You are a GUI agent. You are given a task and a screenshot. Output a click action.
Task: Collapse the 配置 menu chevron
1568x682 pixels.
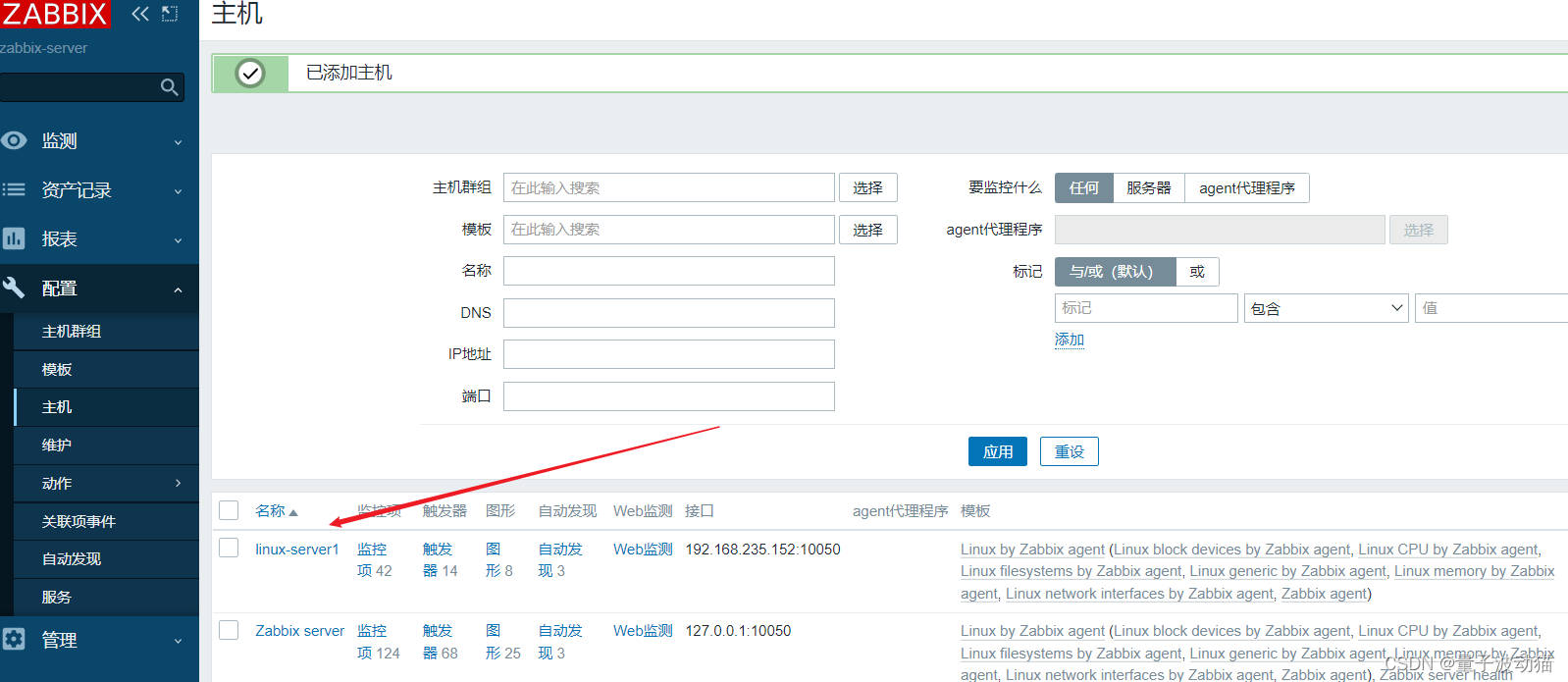[178, 289]
